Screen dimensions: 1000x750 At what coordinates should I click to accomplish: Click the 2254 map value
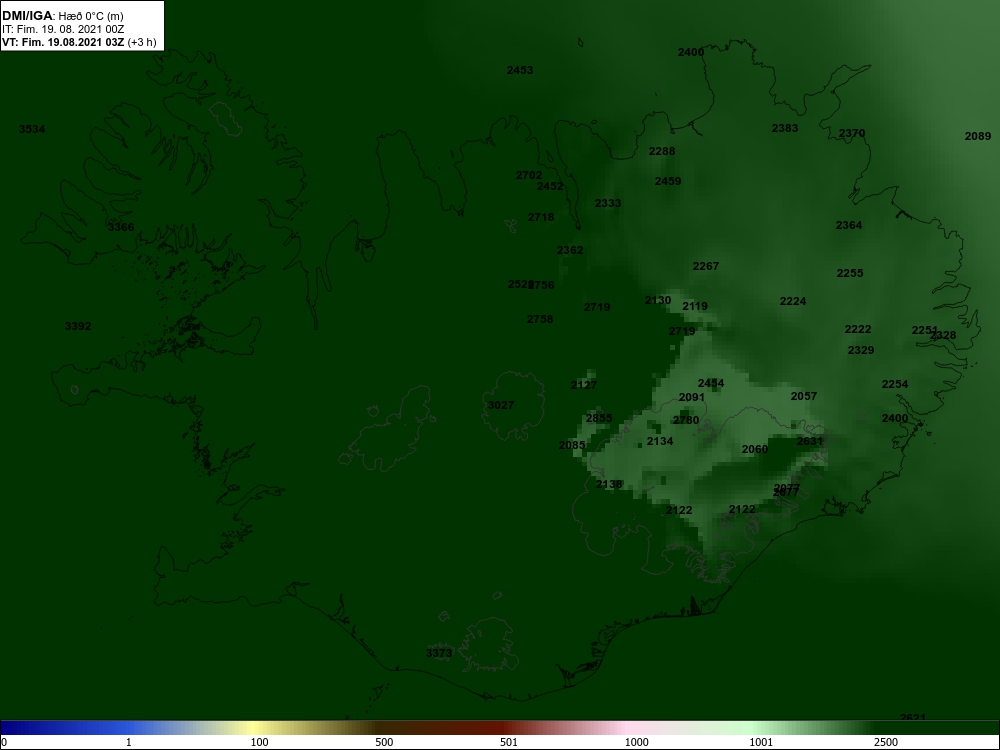pos(895,385)
